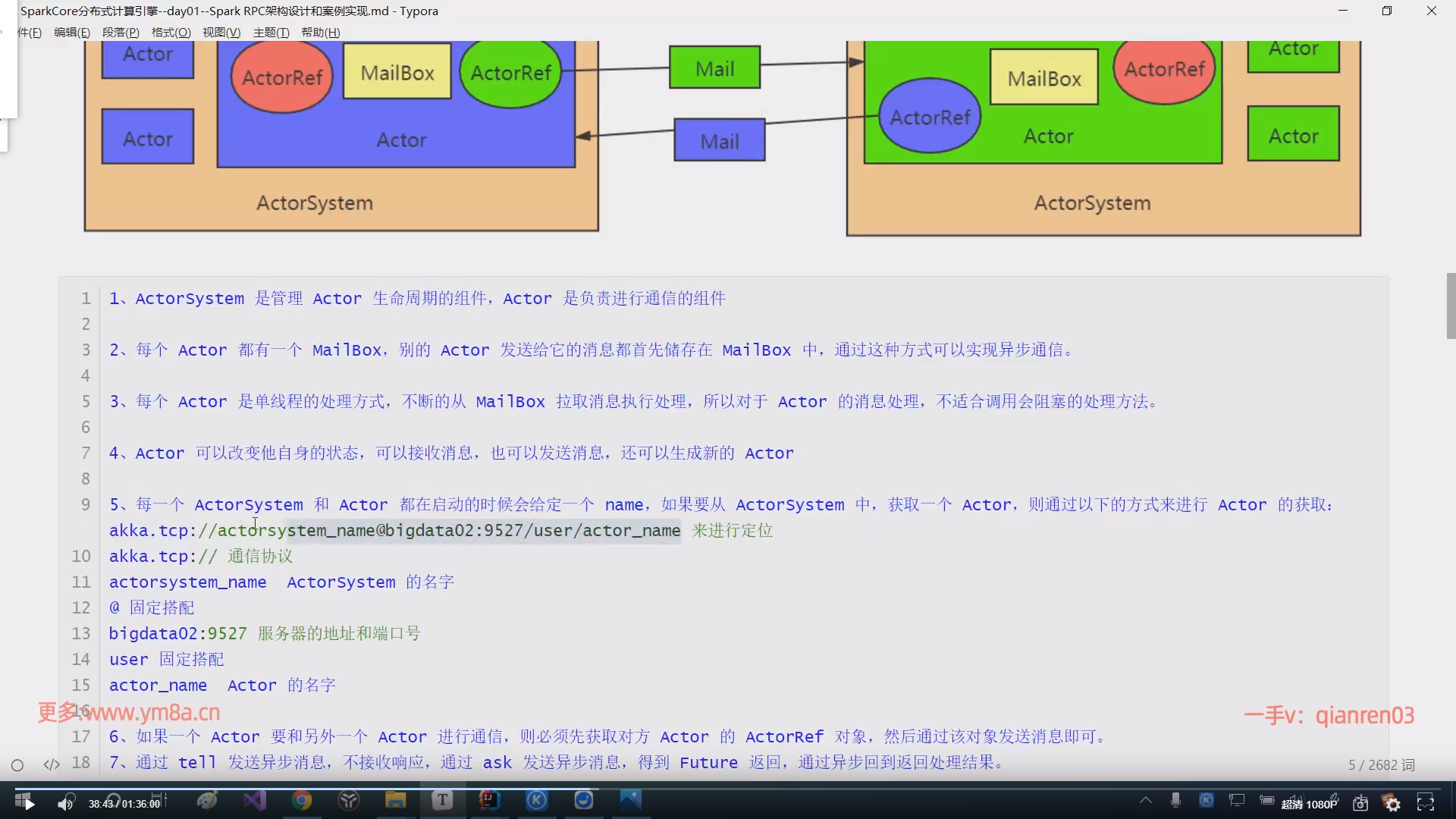The width and height of the screenshot is (1456, 819).
Task: Open Typora from the taskbar
Action: pyautogui.click(x=442, y=800)
